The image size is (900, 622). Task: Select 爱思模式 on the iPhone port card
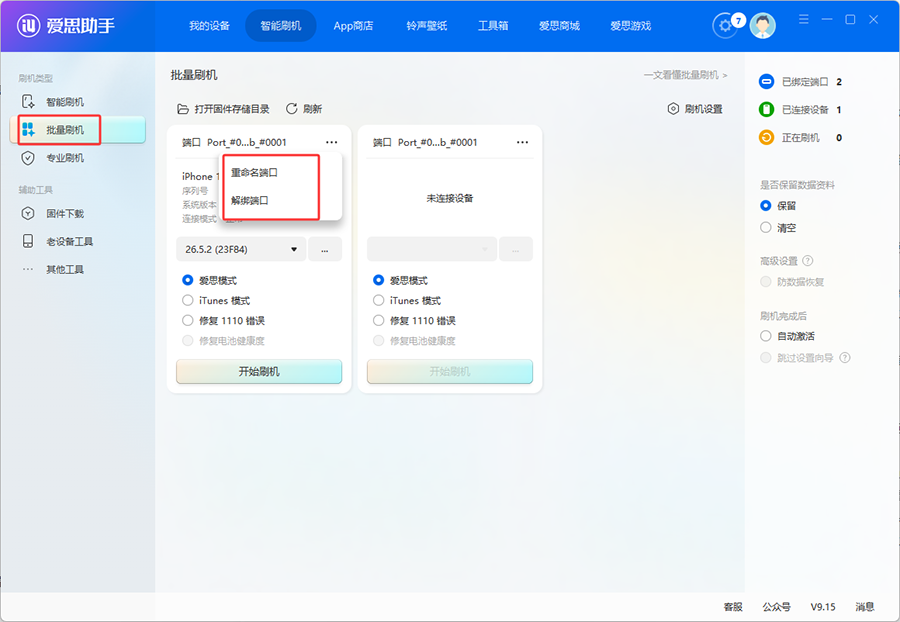(x=188, y=280)
